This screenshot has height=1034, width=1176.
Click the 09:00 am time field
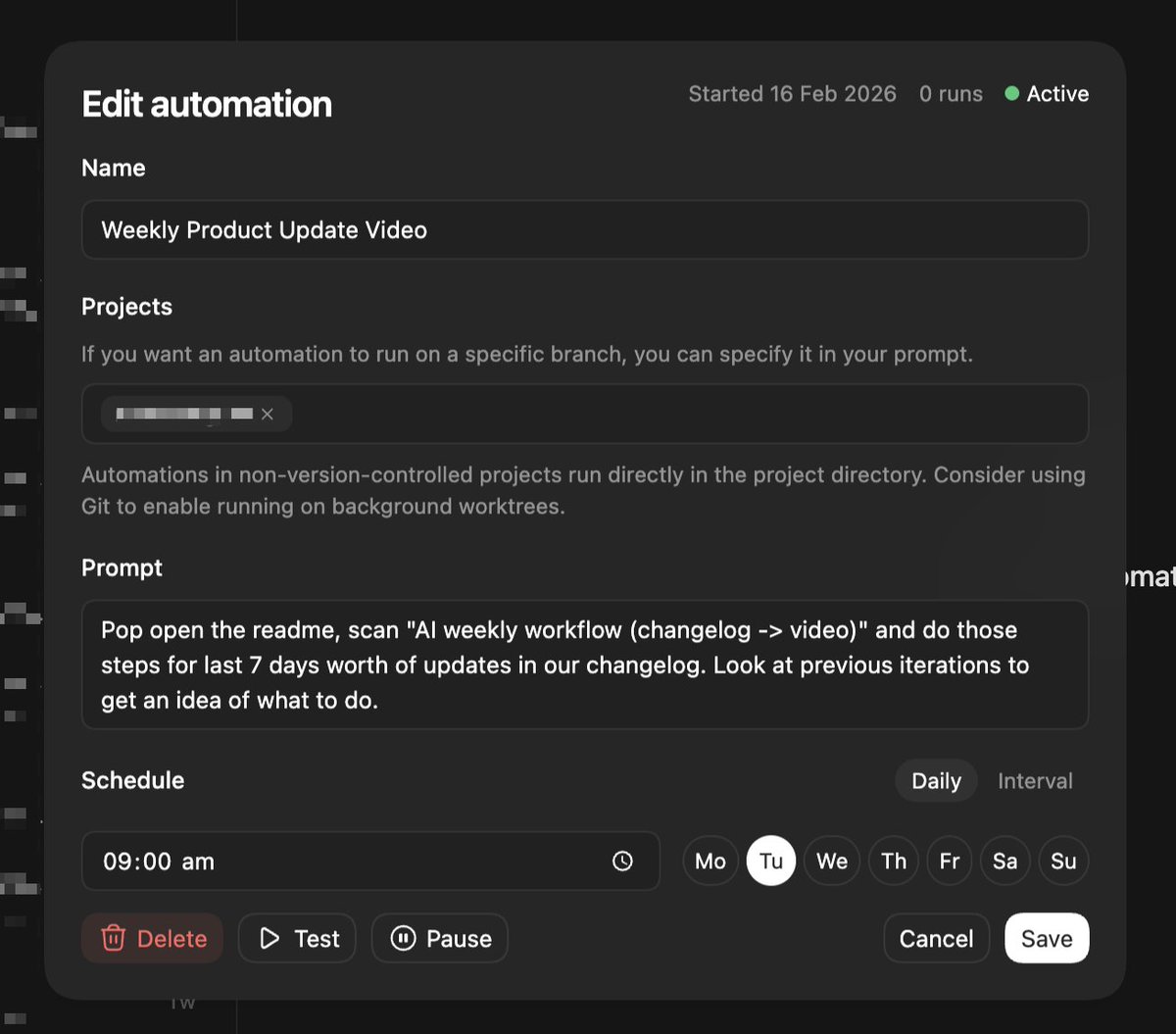(370, 861)
